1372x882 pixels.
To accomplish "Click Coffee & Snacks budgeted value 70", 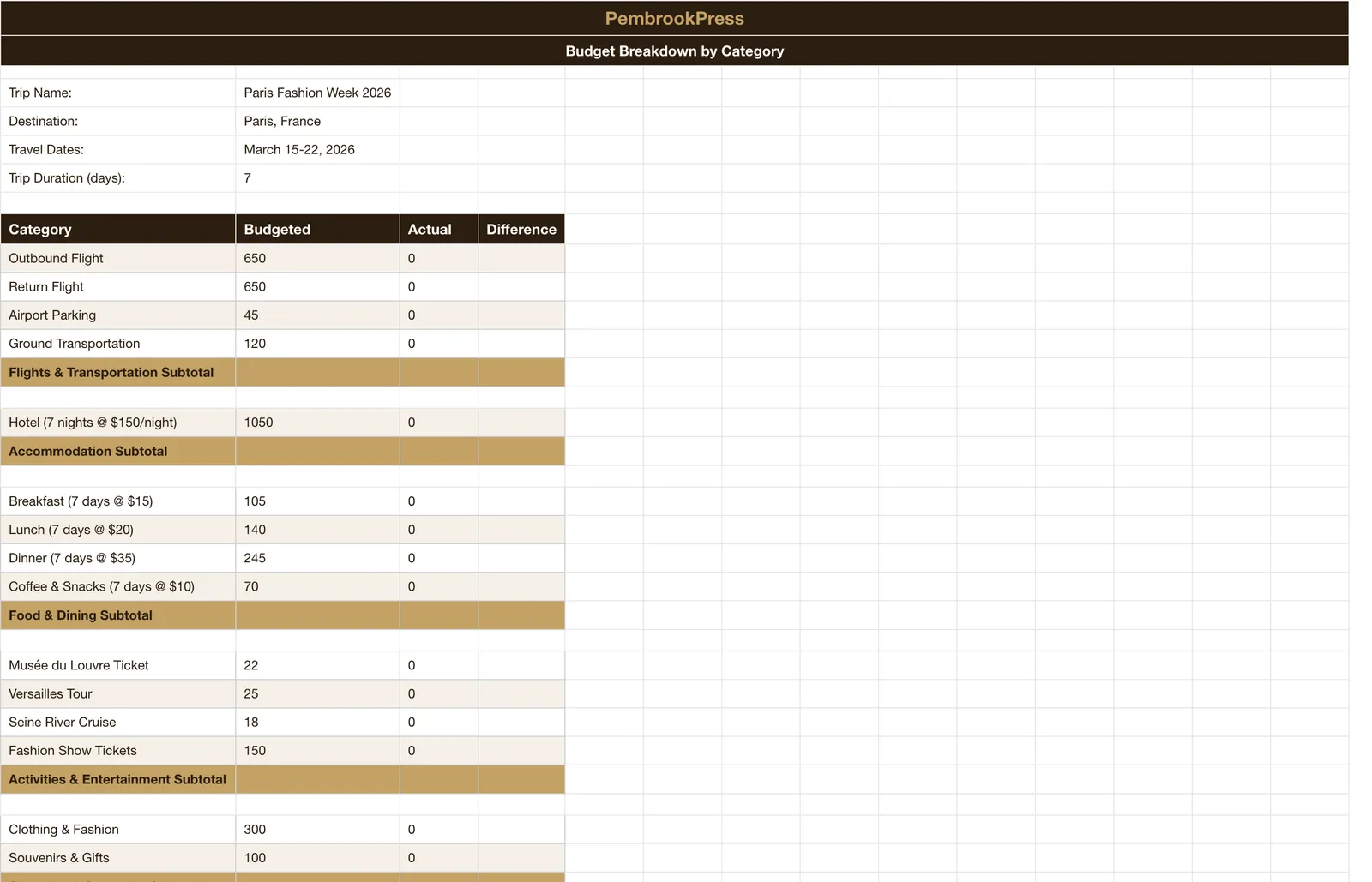I will point(317,586).
